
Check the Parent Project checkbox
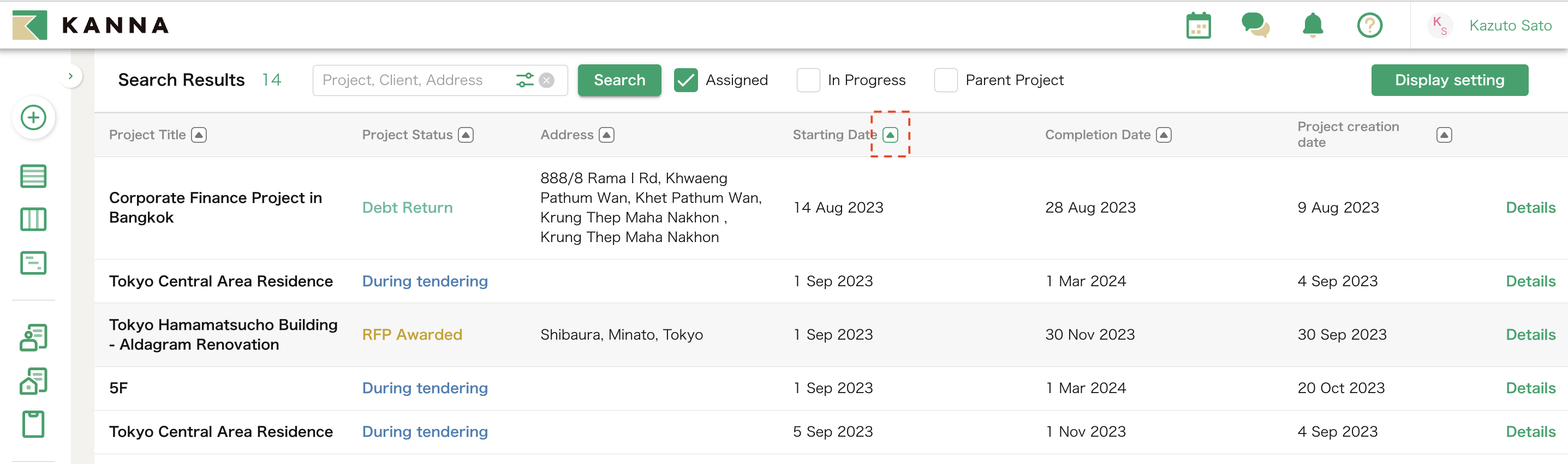pos(945,80)
